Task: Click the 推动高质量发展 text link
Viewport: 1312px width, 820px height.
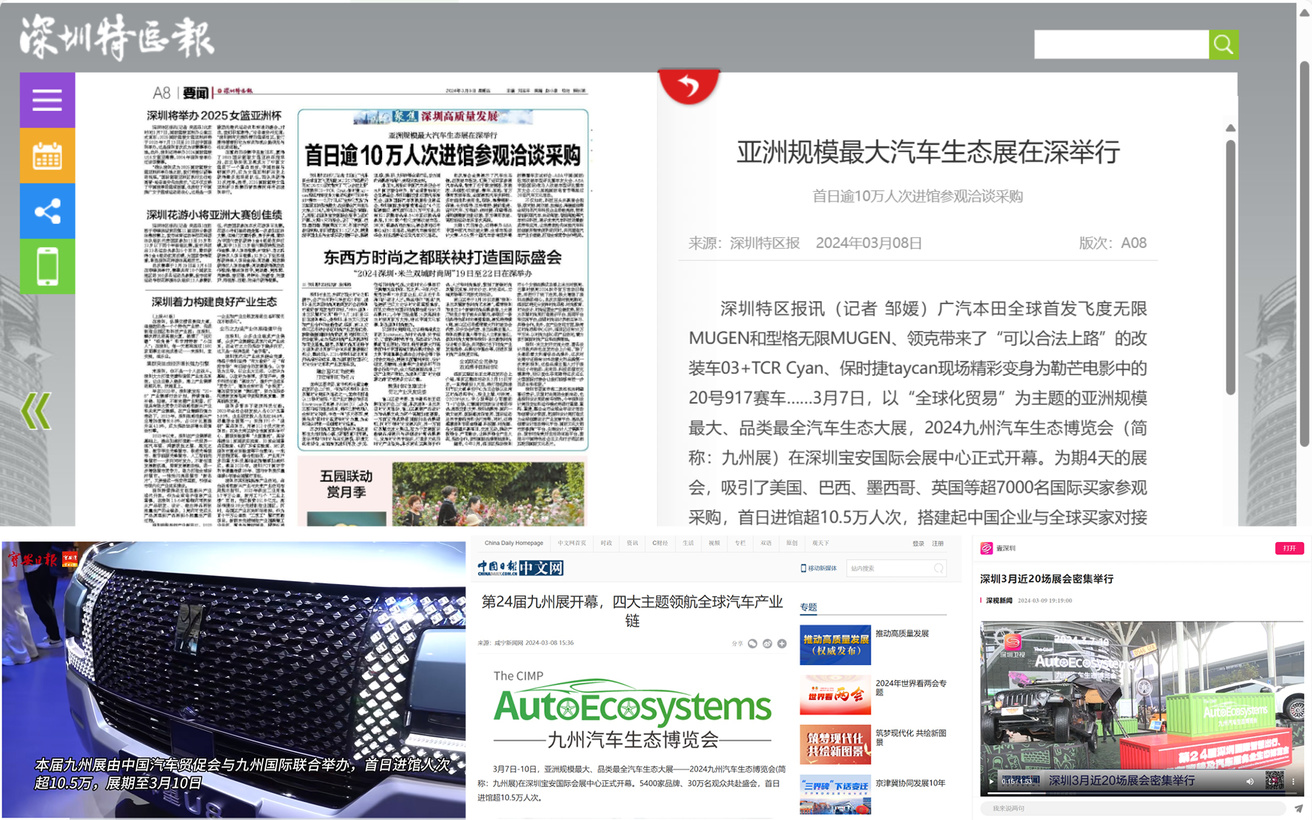Action: pyautogui.click(x=902, y=633)
